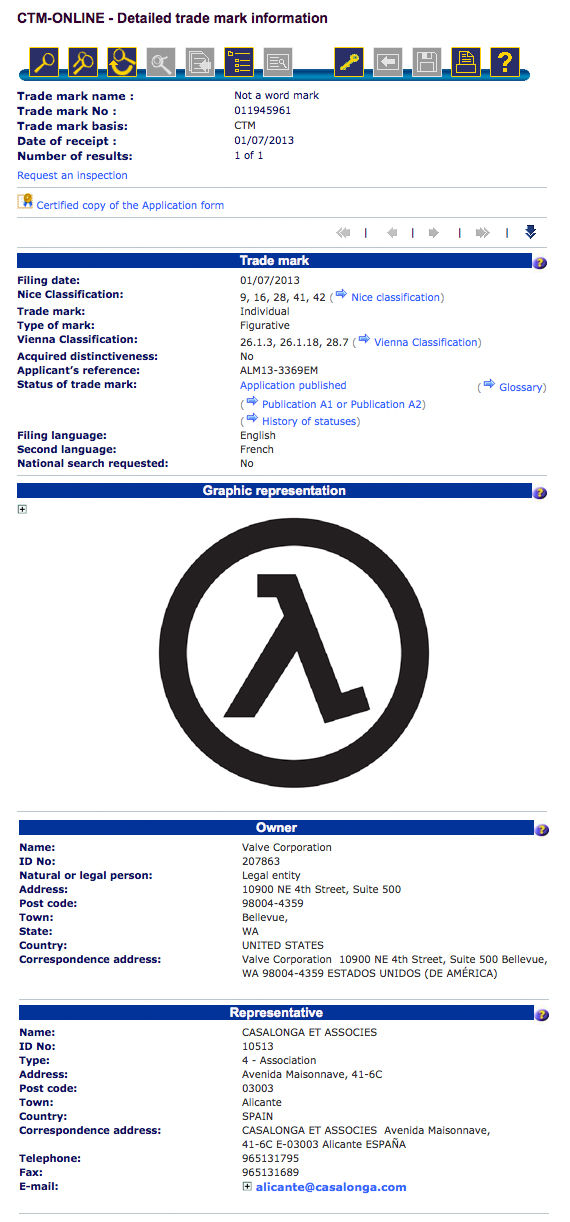Click the basic search magnifier icon
The width and height of the screenshot is (570, 1222).
45,63
